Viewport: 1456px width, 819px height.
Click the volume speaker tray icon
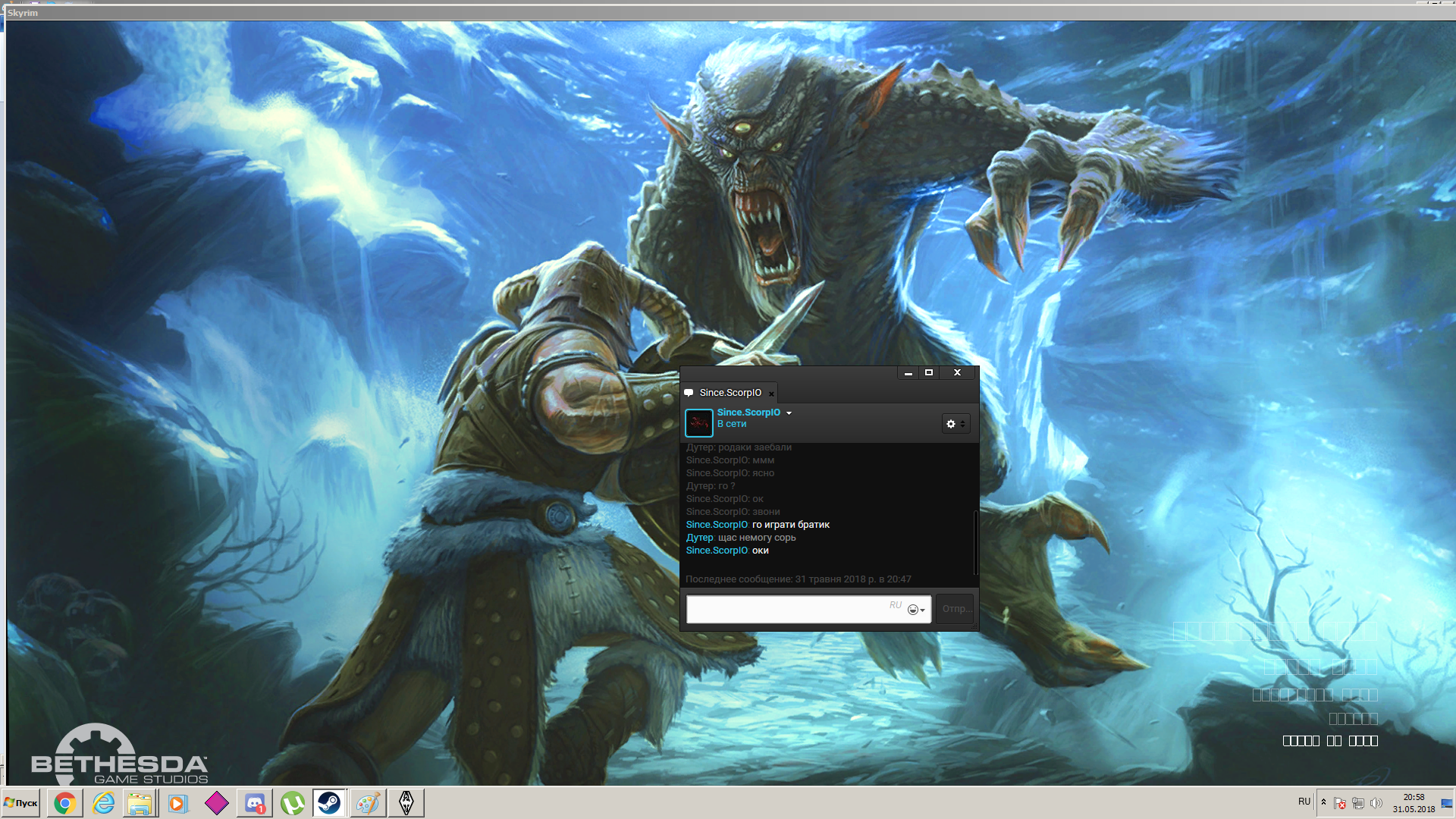coord(1376,803)
